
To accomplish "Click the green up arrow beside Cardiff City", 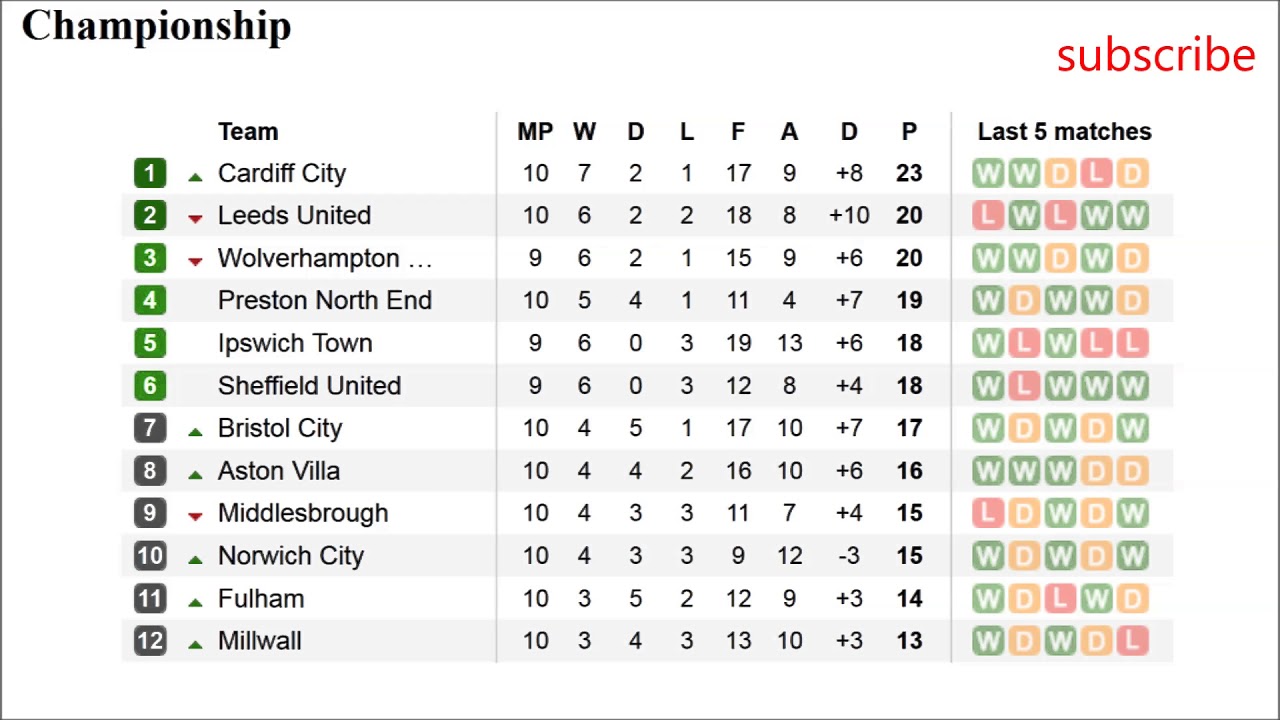I will coord(195,177).
